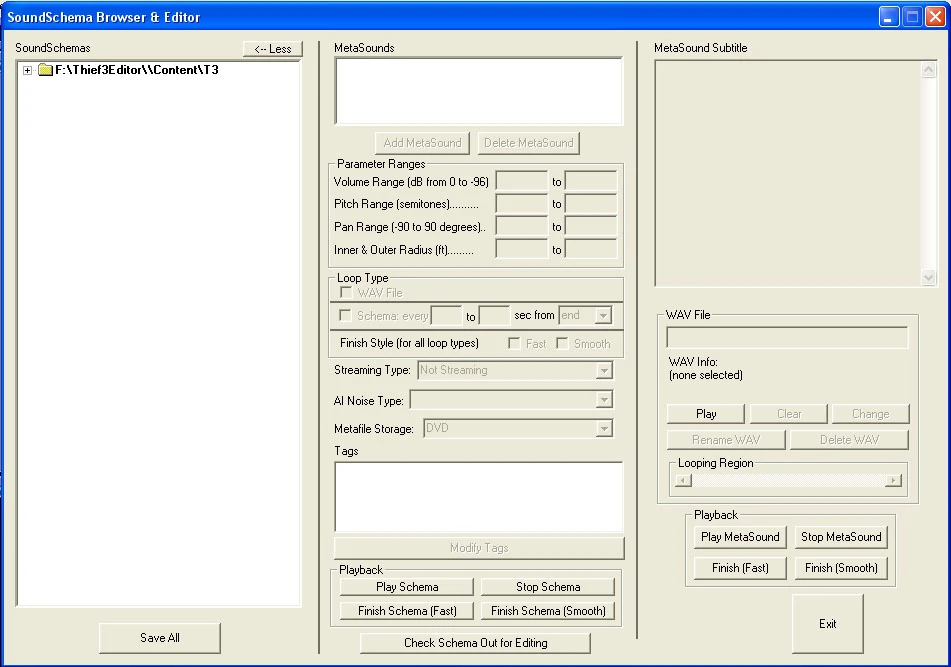This screenshot has height=667, width=951.
Task: Click Rename WAV button
Action: pos(726,440)
